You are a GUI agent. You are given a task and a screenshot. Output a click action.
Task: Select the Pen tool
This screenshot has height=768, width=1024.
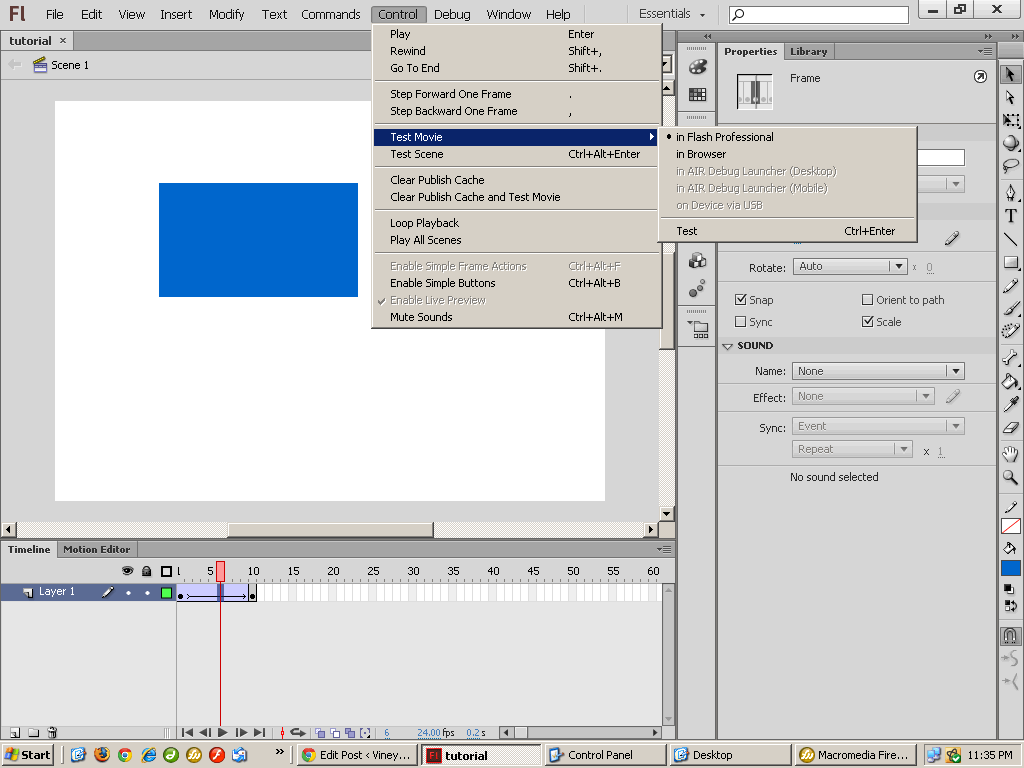click(1010, 192)
